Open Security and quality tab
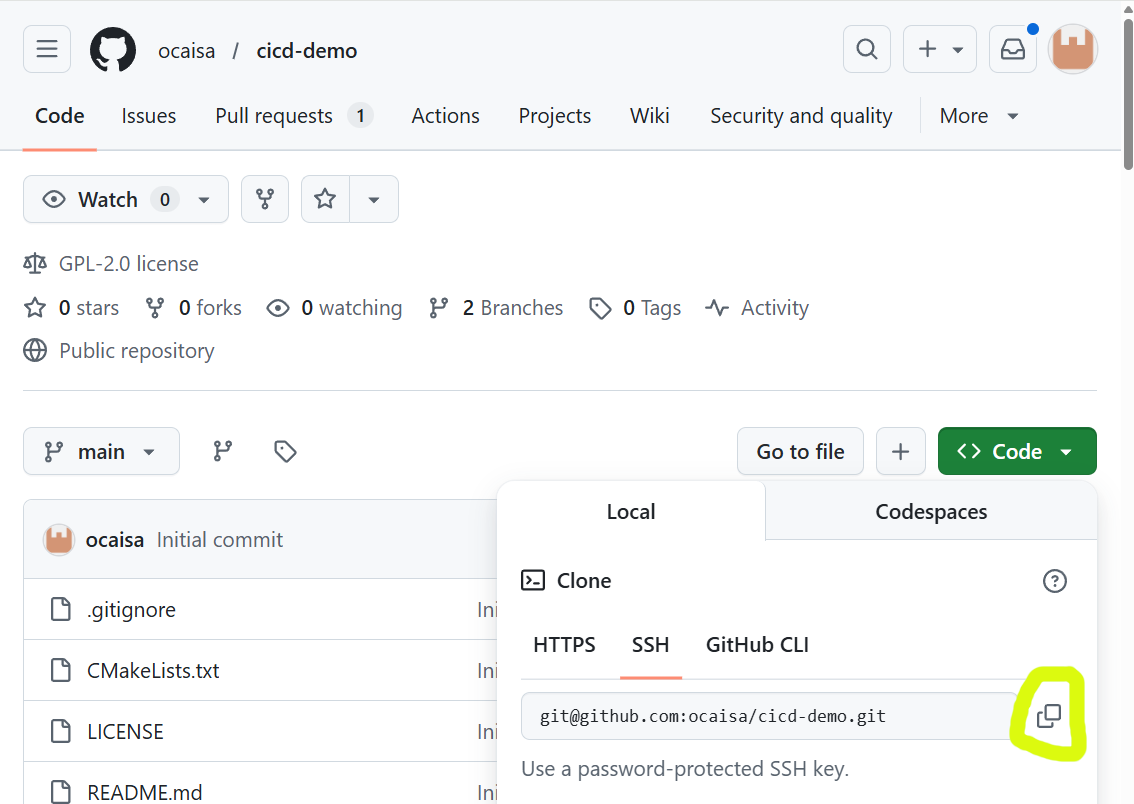Screen dimensions: 1134x804 click(801, 116)
